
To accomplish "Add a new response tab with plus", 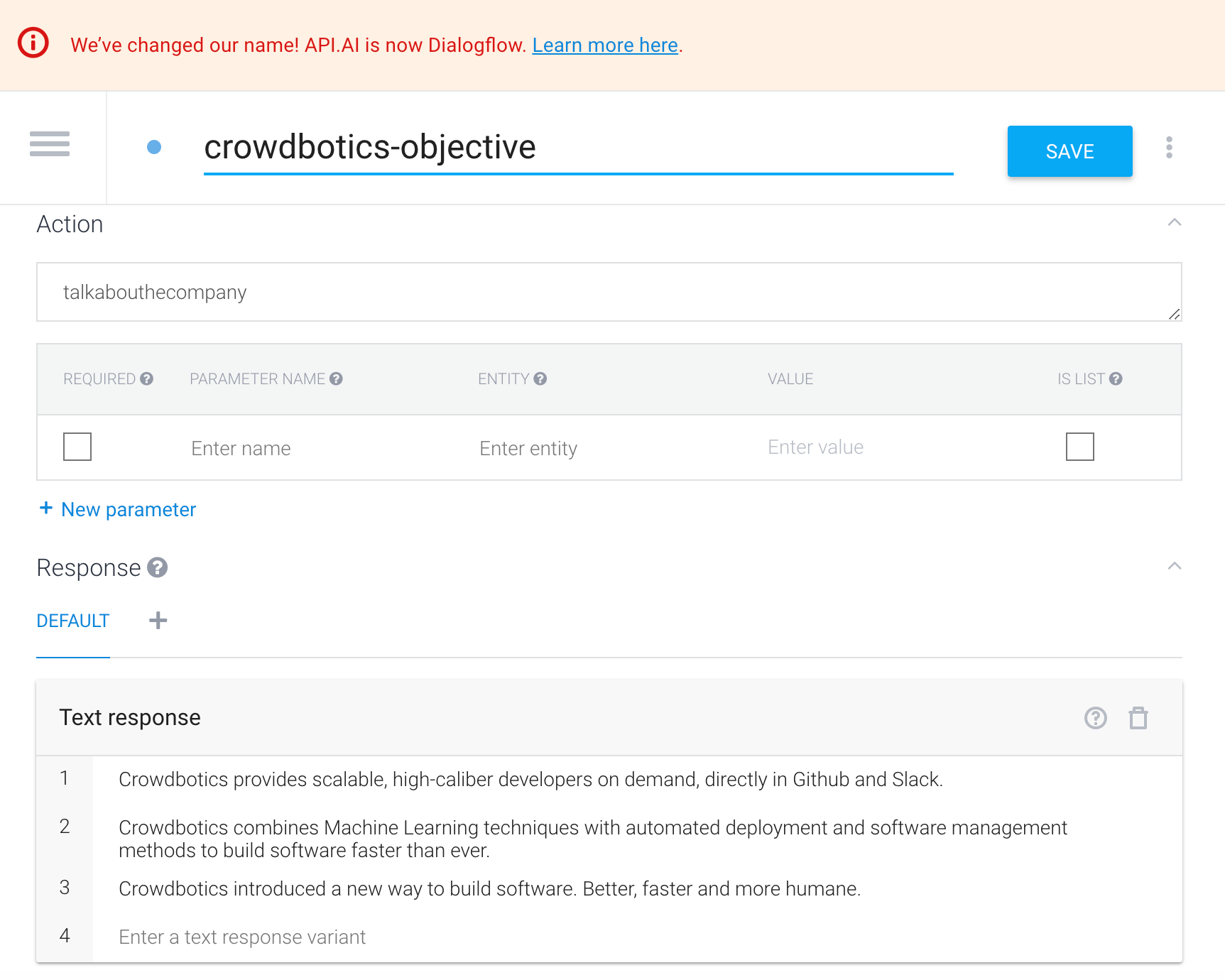I will pyautogui.click(x=158, y=621).
